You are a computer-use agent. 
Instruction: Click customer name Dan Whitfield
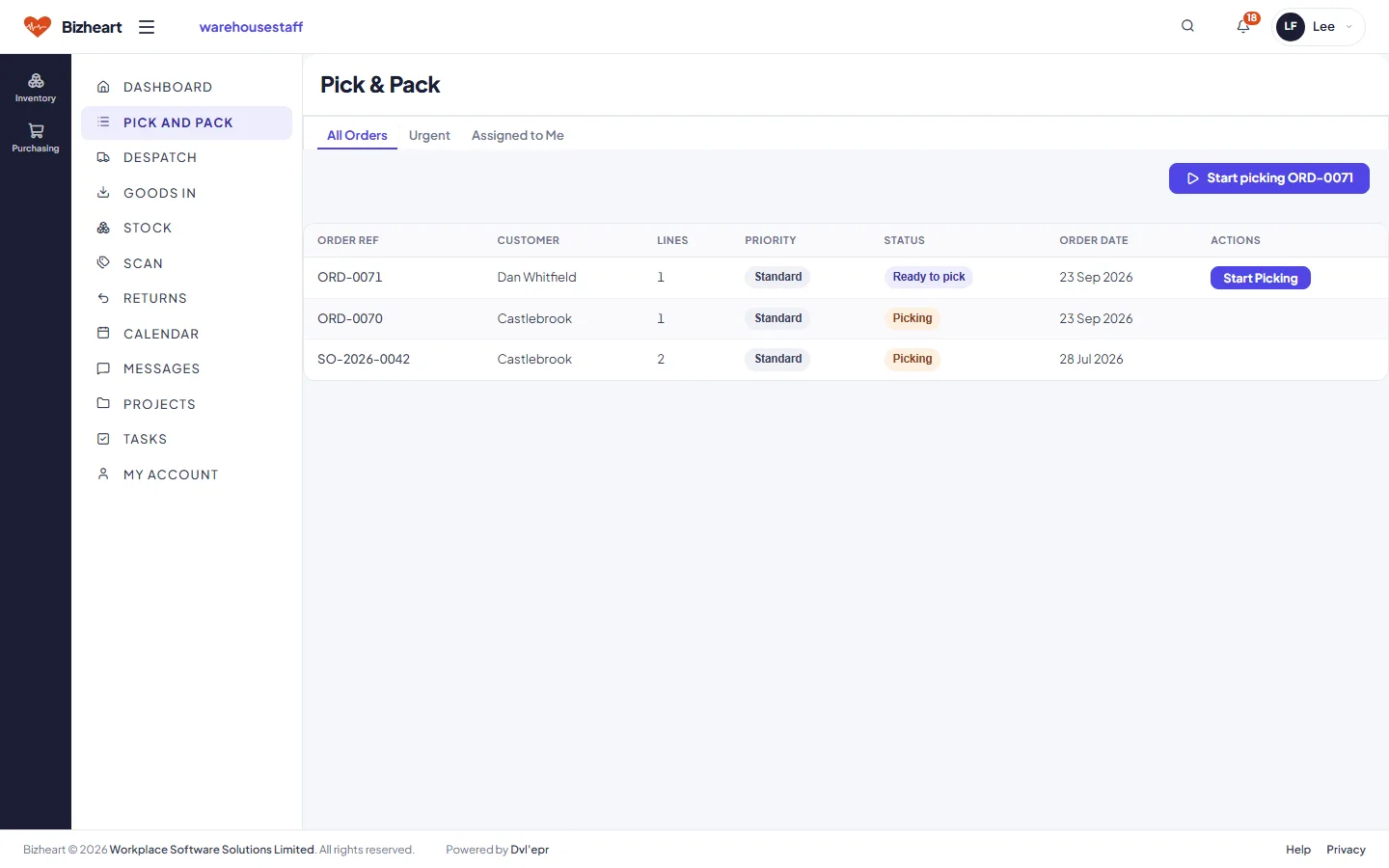537,278
